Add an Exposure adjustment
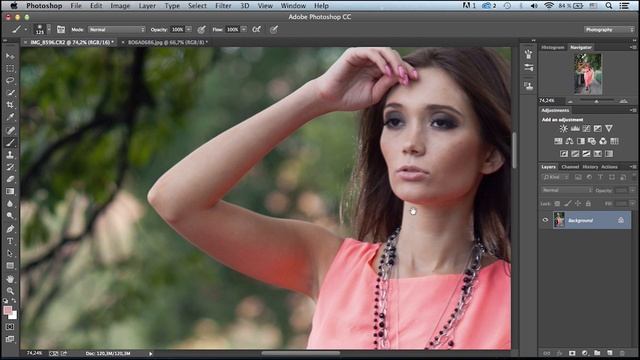 (x=598, y=129)
